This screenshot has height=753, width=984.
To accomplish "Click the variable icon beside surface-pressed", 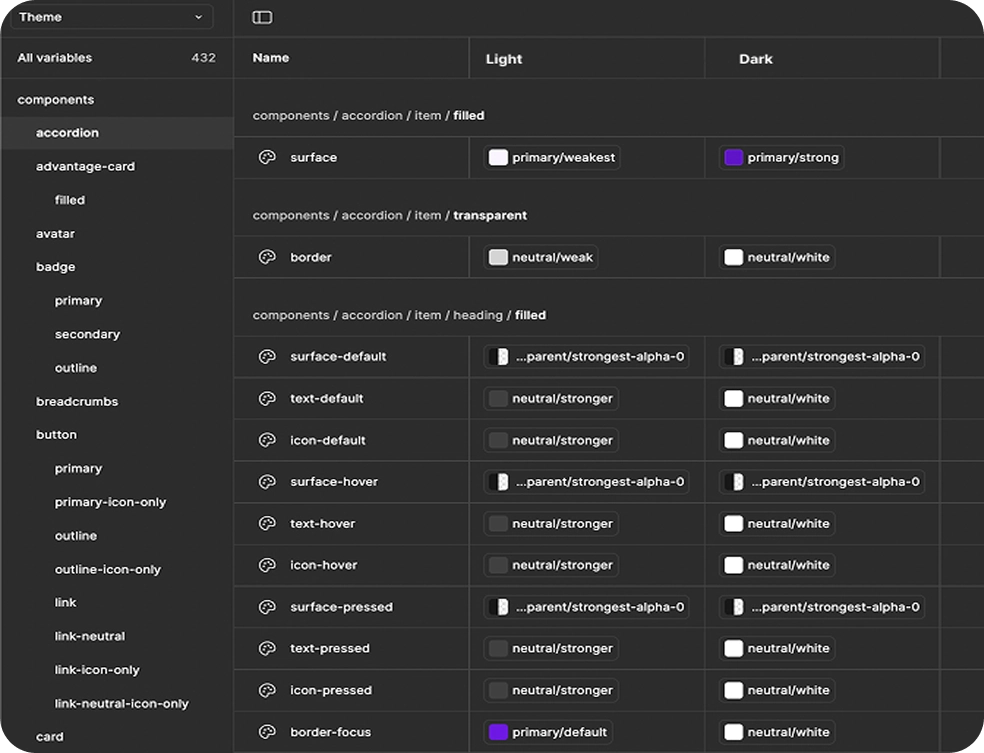I will (x=266, y=606).
